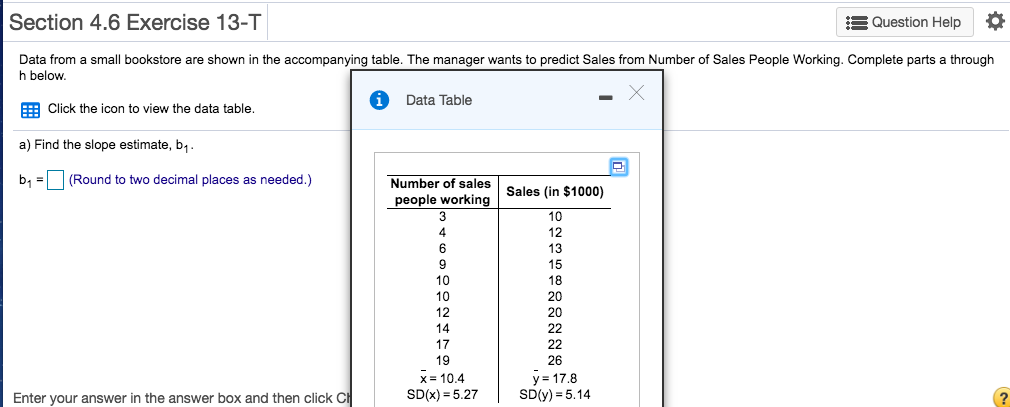This screenshot has height=407, width=1010.
Task: Select the number of sales people value 6
Action: pos(442,249)
